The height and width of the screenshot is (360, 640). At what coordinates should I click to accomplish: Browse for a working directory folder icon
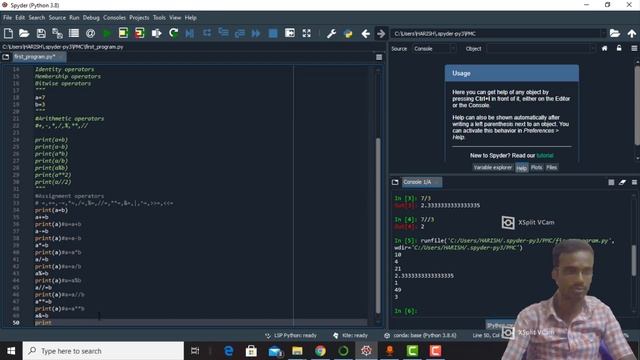coord(615,33)
